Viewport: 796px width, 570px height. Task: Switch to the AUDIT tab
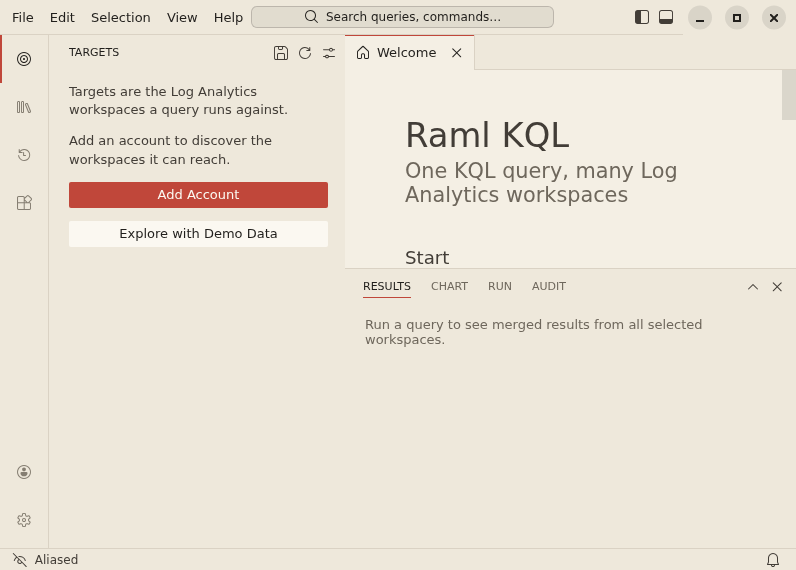click(x=549, y=286)
